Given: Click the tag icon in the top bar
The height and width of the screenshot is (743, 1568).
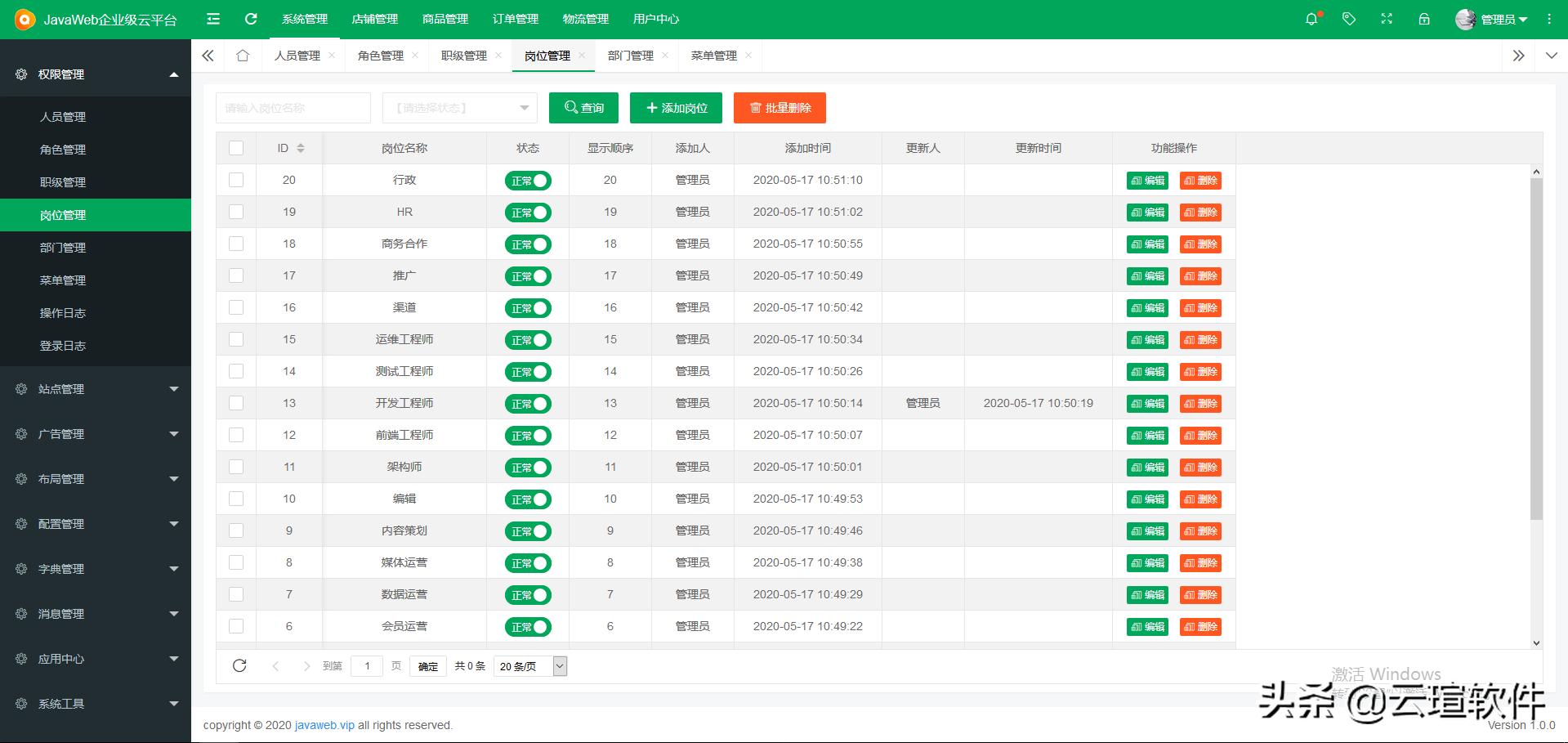Looking at the screenshot, I should [1348, 18].
